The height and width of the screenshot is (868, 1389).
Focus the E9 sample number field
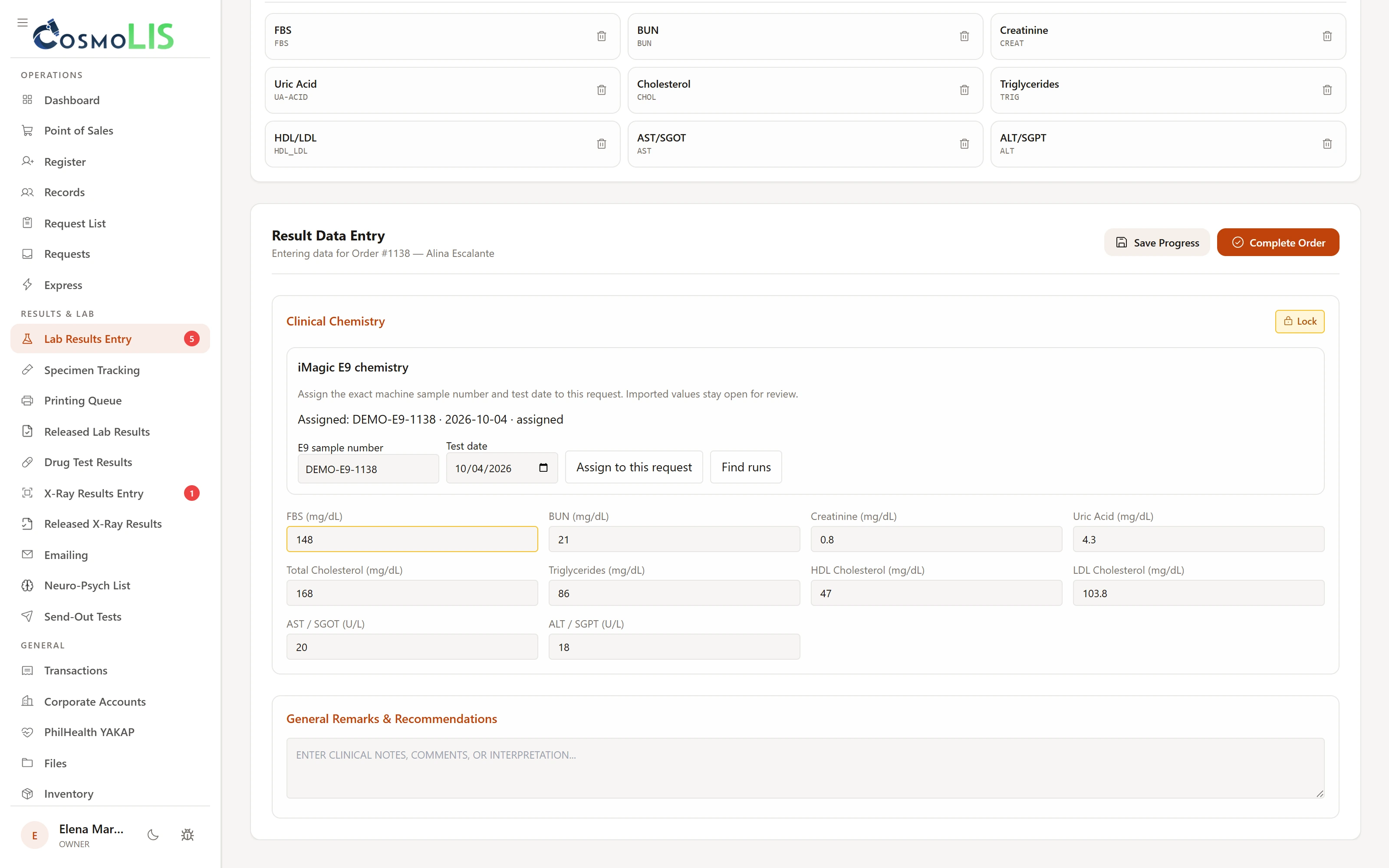tap(368, 468)
